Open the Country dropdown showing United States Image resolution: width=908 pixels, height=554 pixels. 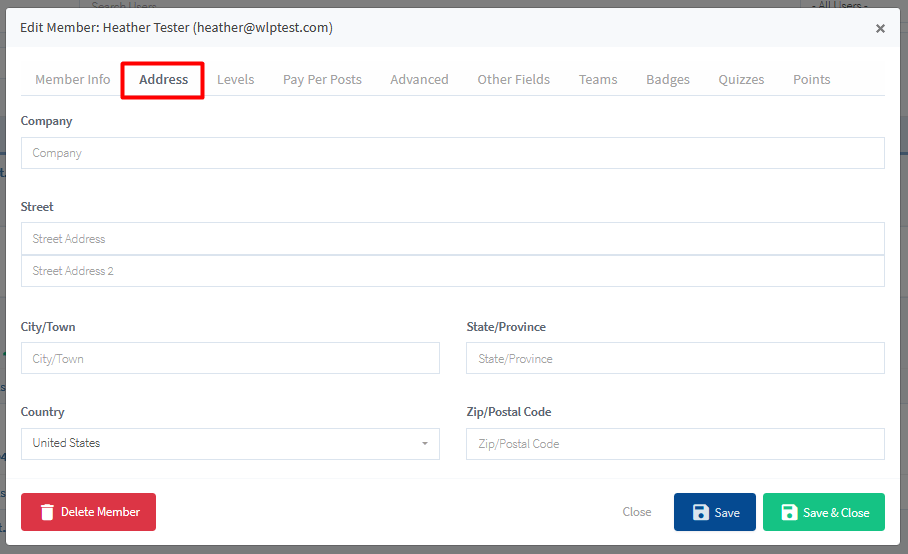230,444
